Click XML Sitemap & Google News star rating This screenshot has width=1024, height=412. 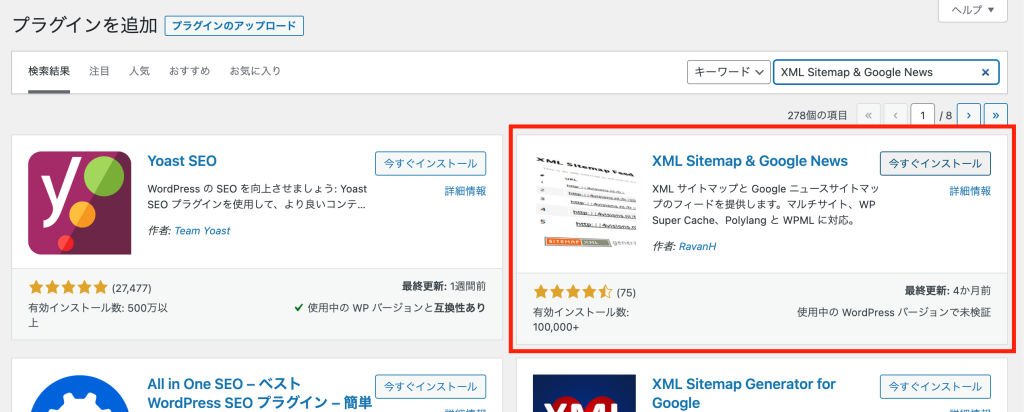(x=573, y=291)
